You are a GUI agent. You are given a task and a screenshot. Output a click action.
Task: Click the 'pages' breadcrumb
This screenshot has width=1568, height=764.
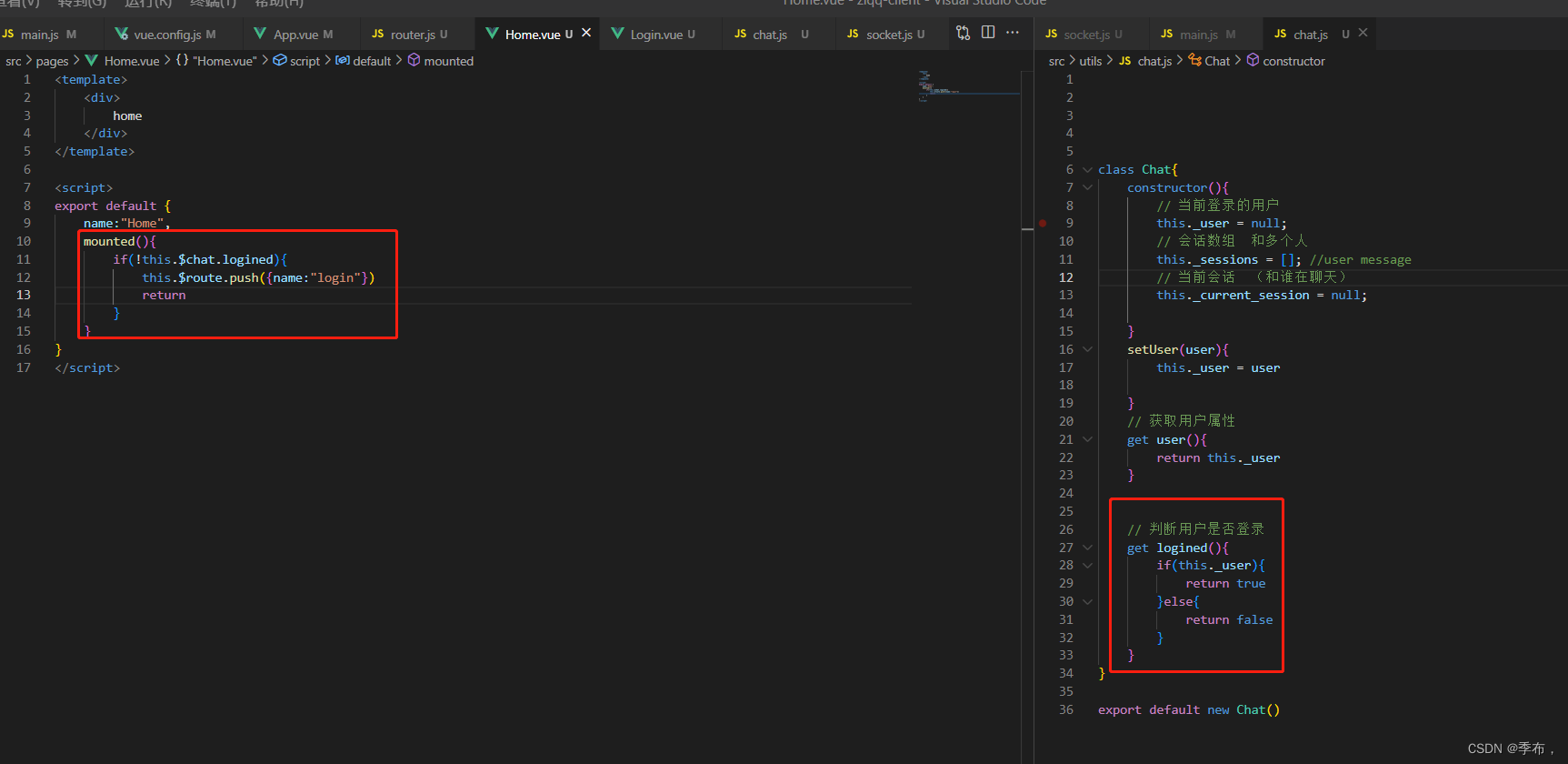[x=52, y=61]
